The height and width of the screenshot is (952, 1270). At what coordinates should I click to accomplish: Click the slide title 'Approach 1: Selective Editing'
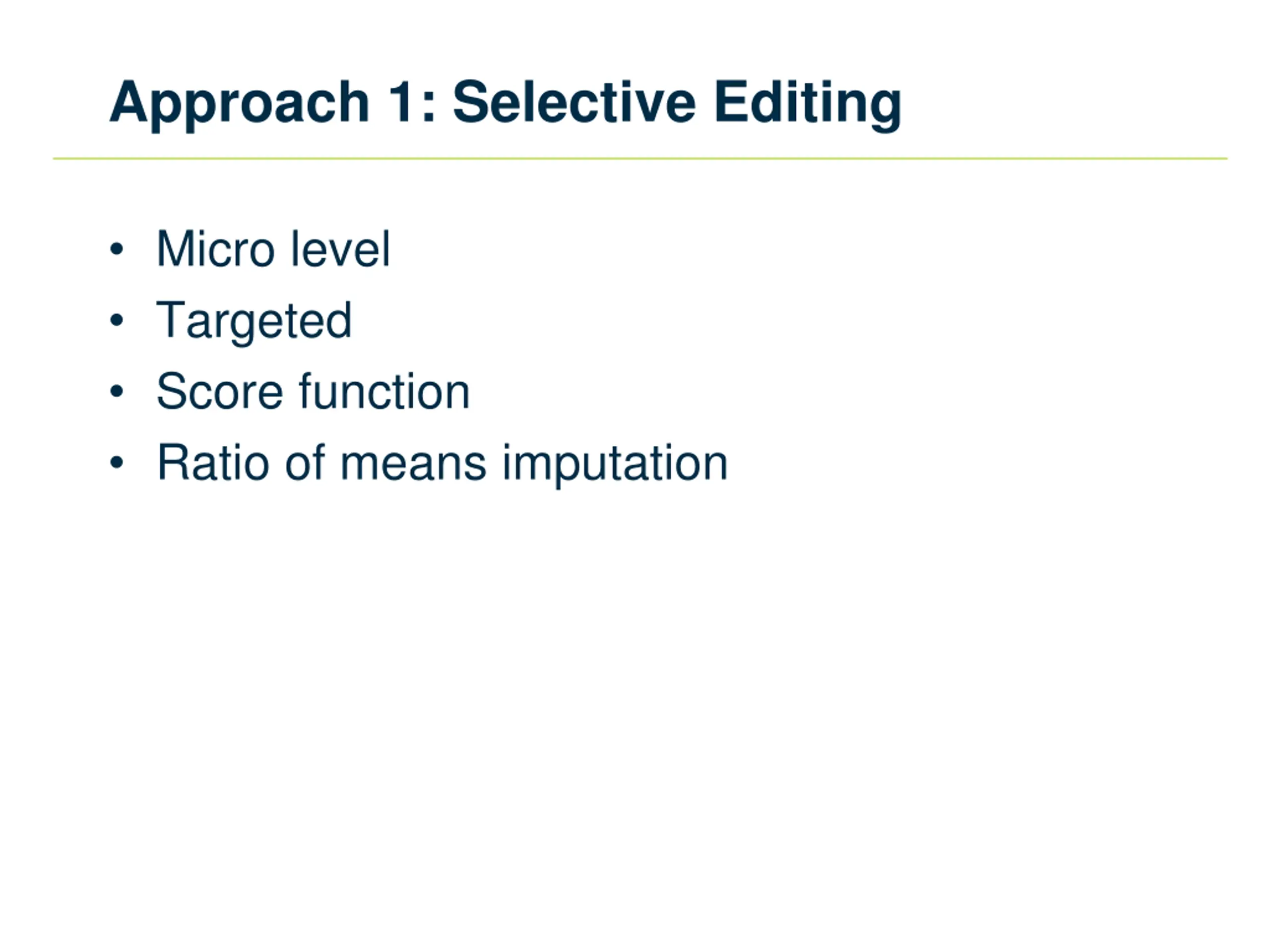pos(505,105)
